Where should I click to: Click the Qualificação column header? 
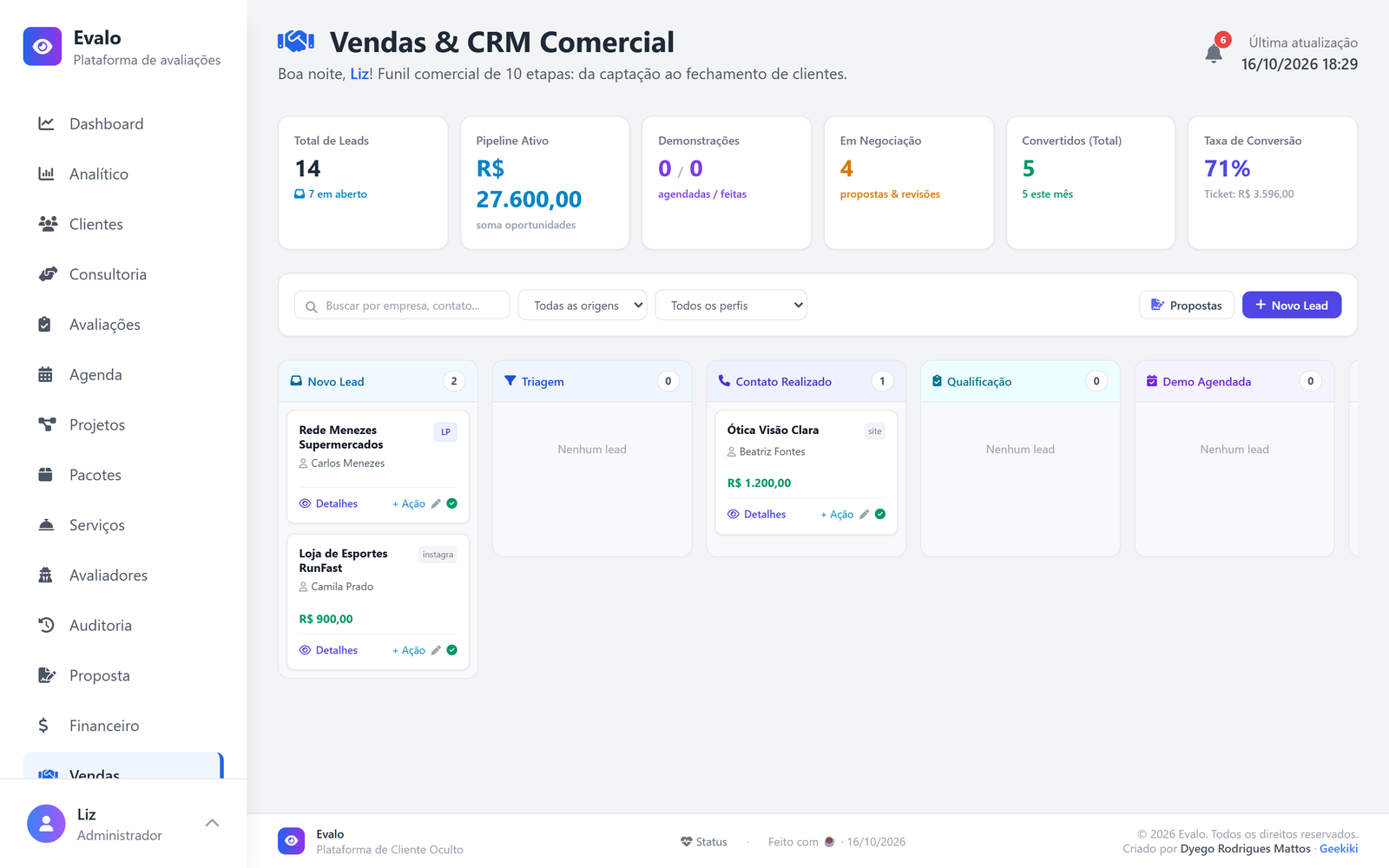tap(1020, 381)
